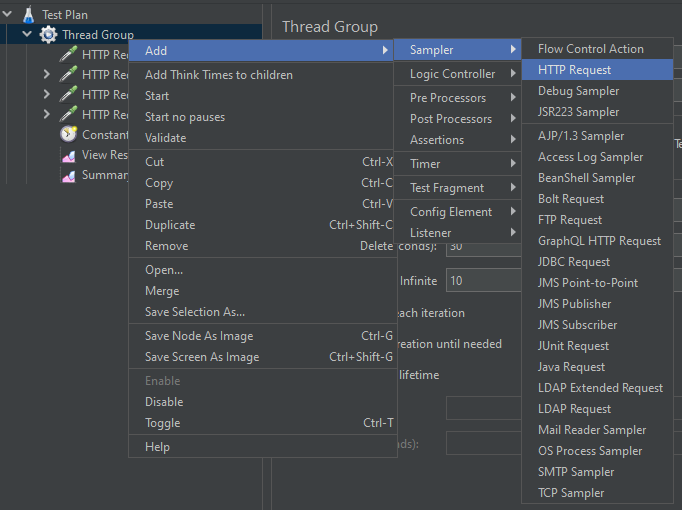The image size is (682, 510).
Task: Add a JMS Point-to-Point sampler
Action: 598,283
